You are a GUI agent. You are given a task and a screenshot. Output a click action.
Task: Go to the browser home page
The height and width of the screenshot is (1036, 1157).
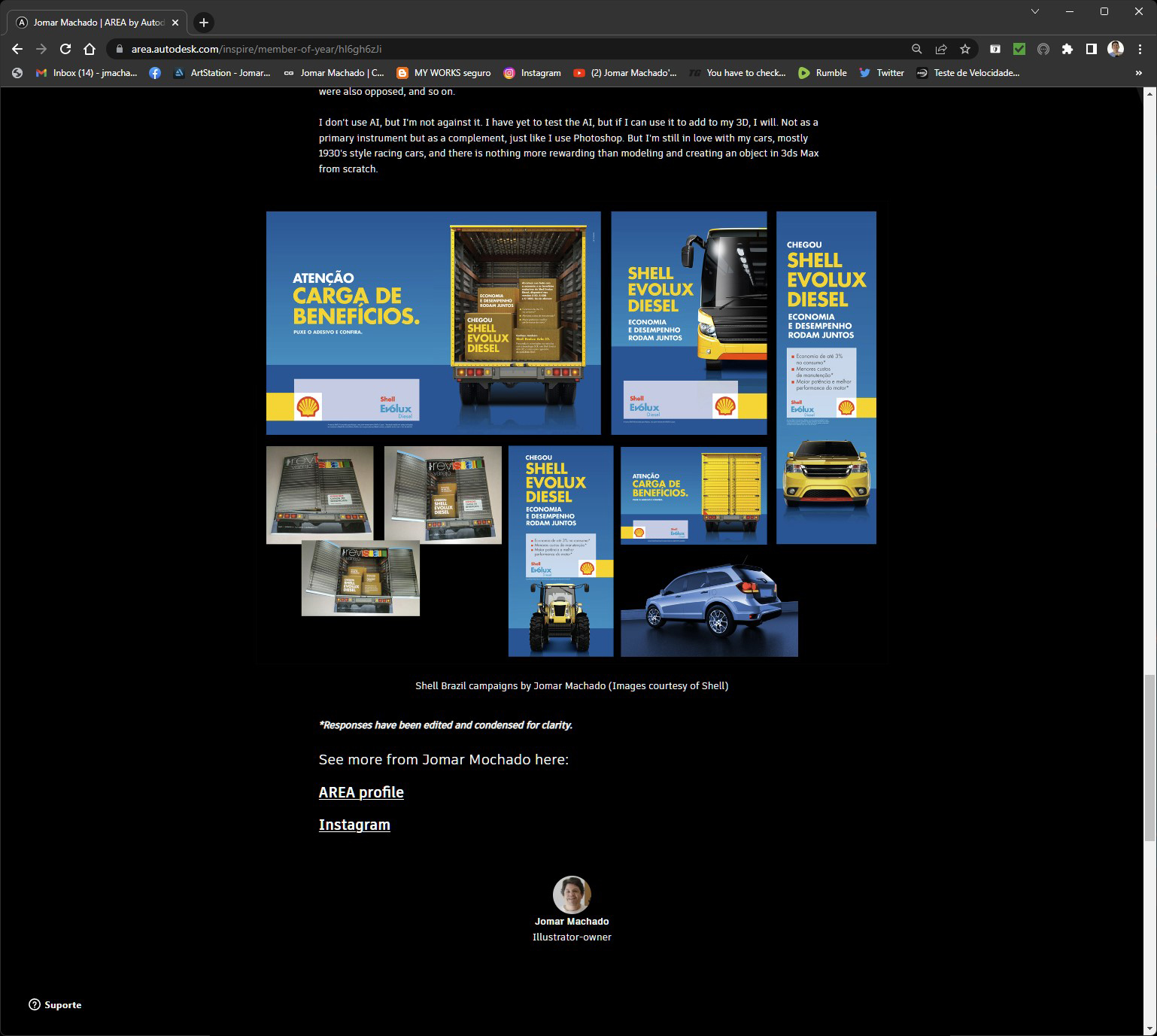(x=90, y=49)
